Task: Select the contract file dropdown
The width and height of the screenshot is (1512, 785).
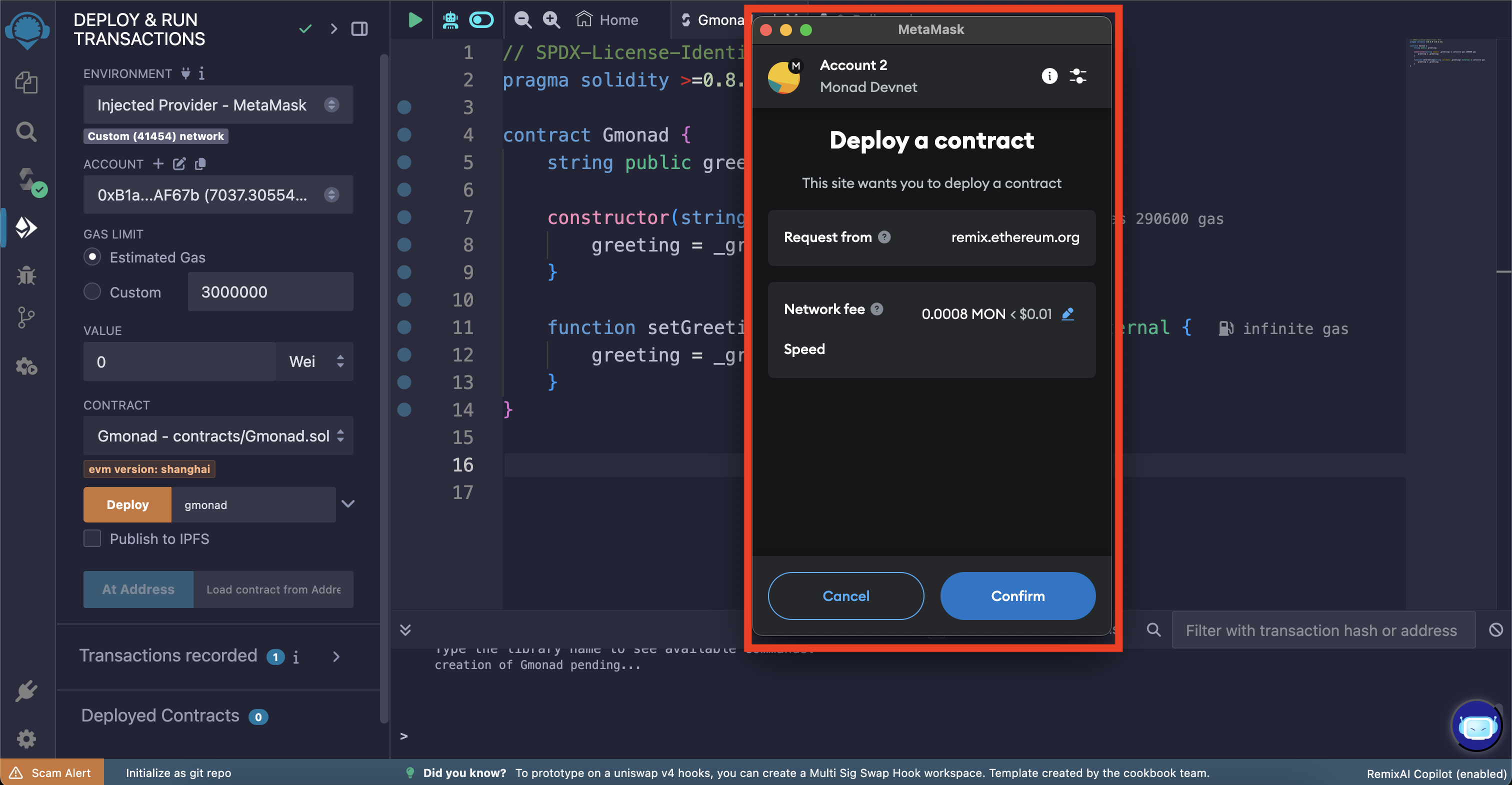Action: (x=218, y=436)
